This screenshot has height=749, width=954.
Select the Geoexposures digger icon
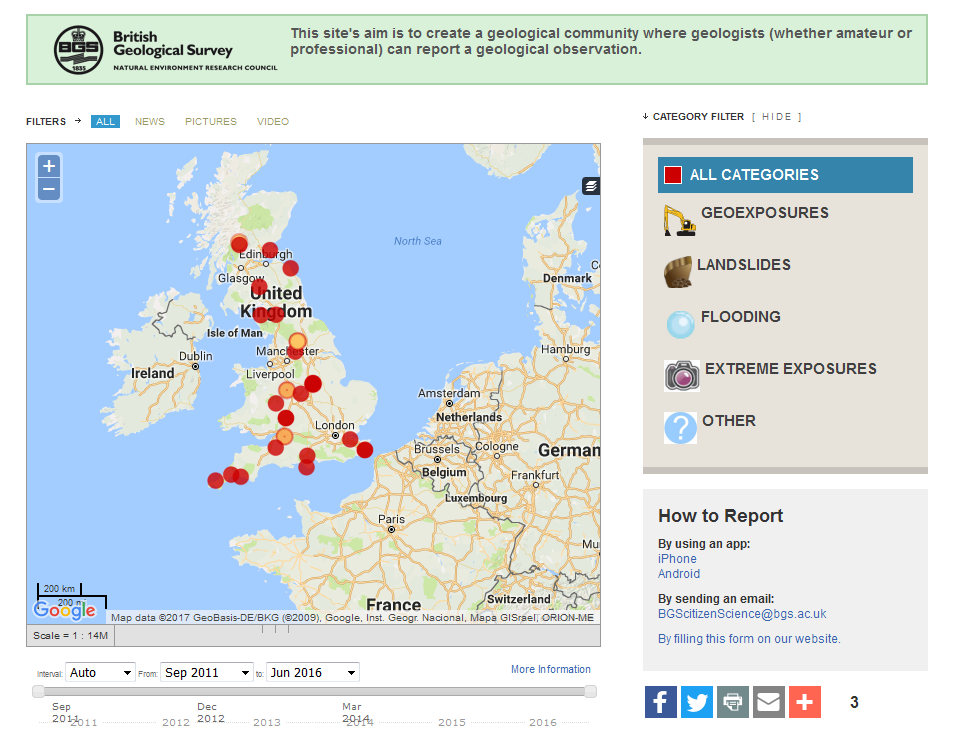click(x=679, y=220)
